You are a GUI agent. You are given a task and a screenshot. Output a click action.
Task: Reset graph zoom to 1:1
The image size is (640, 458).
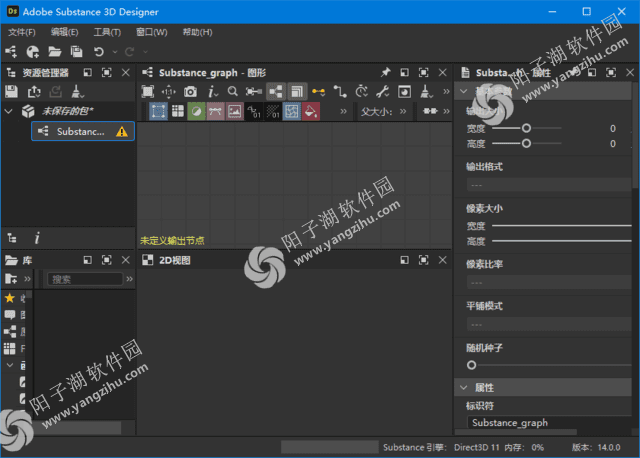tap(169, 92)
